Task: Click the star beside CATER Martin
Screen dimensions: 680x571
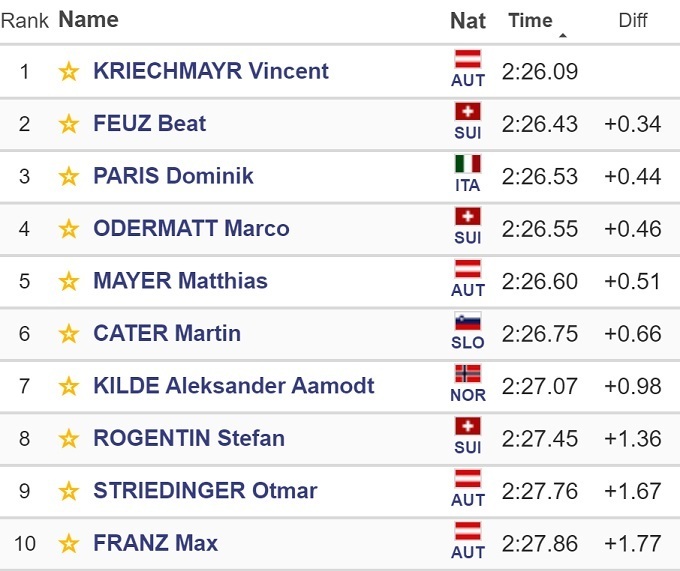Action: coord(68,333)
